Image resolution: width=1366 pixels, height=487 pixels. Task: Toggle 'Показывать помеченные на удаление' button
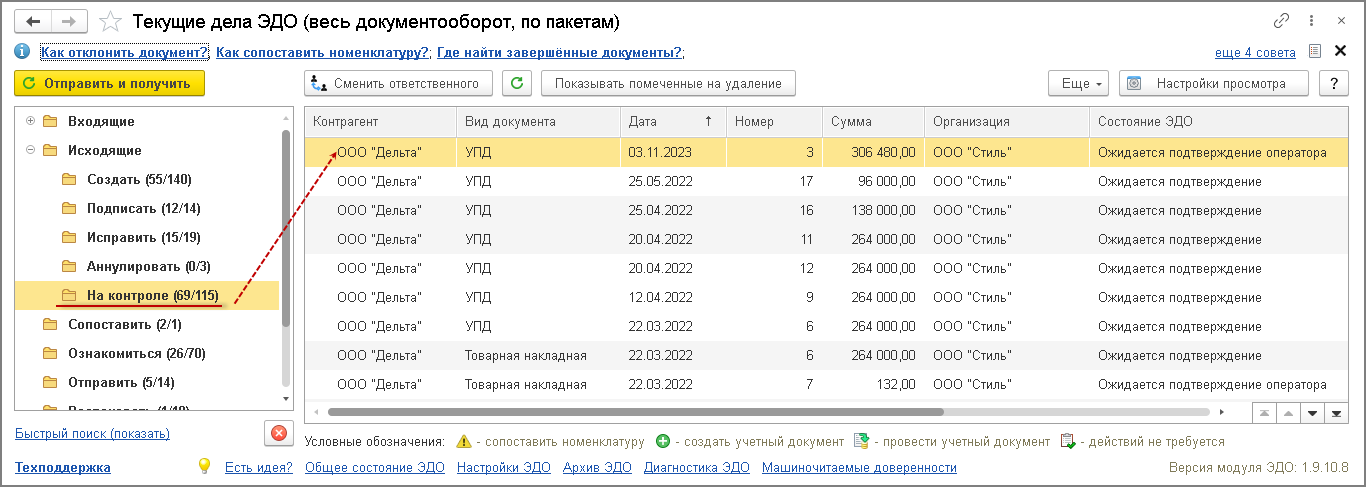click(668, 84)
